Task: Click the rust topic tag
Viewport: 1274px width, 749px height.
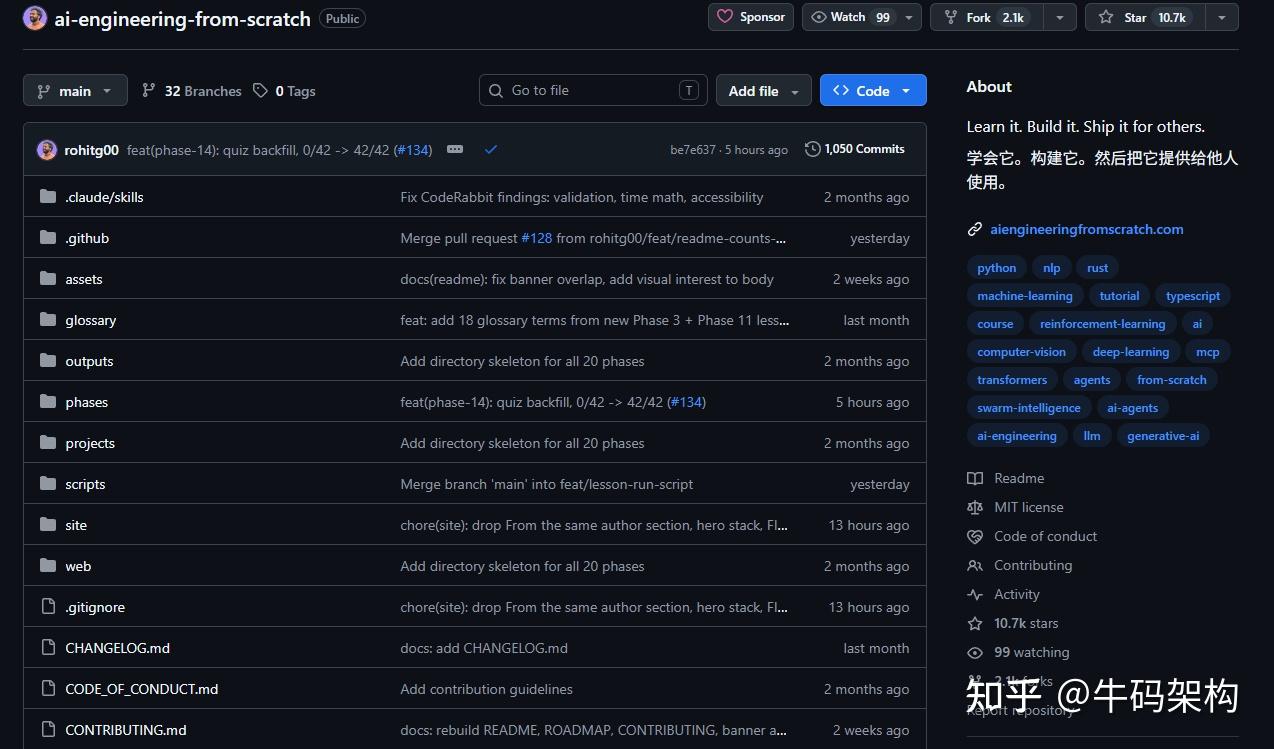Action: [x=1098, y=268]
